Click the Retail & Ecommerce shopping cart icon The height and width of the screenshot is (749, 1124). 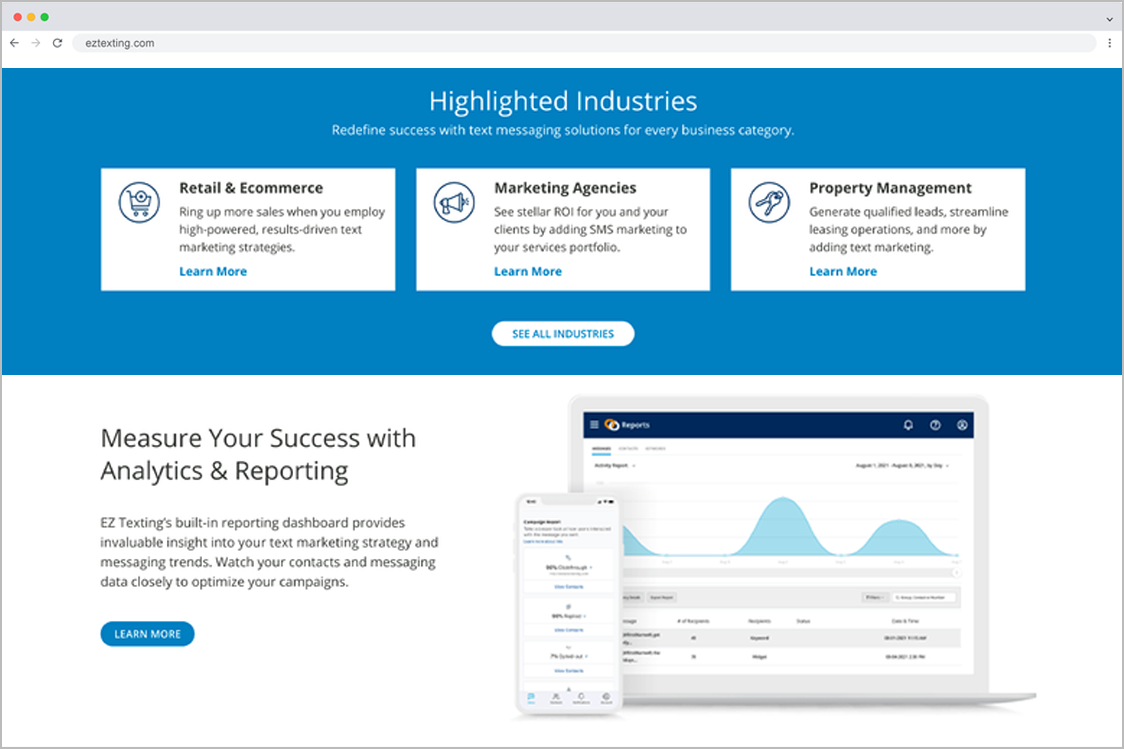pyautogui.click(x=139, y=202)
